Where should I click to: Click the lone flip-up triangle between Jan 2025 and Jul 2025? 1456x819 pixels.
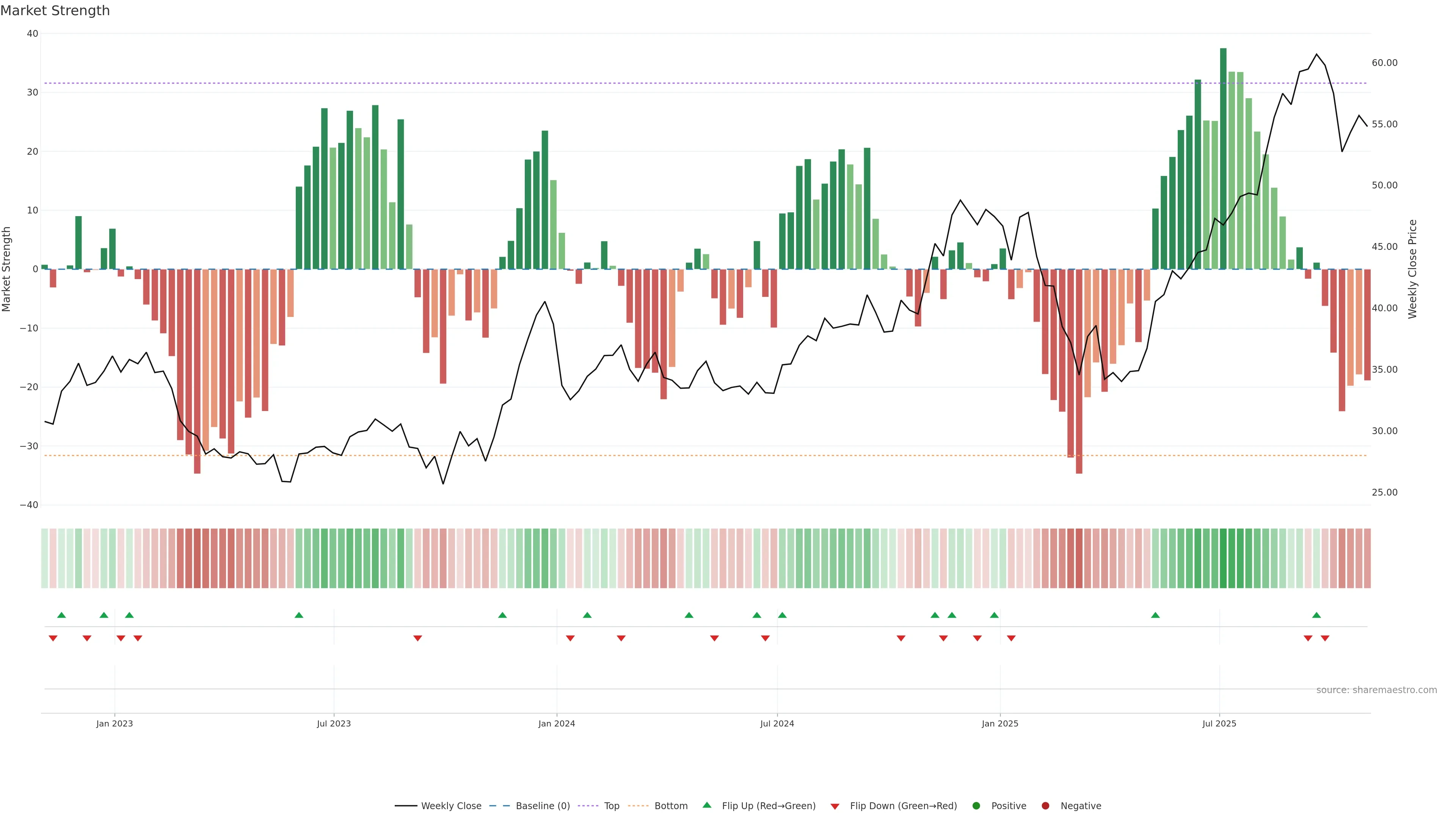pos(1155,615)
